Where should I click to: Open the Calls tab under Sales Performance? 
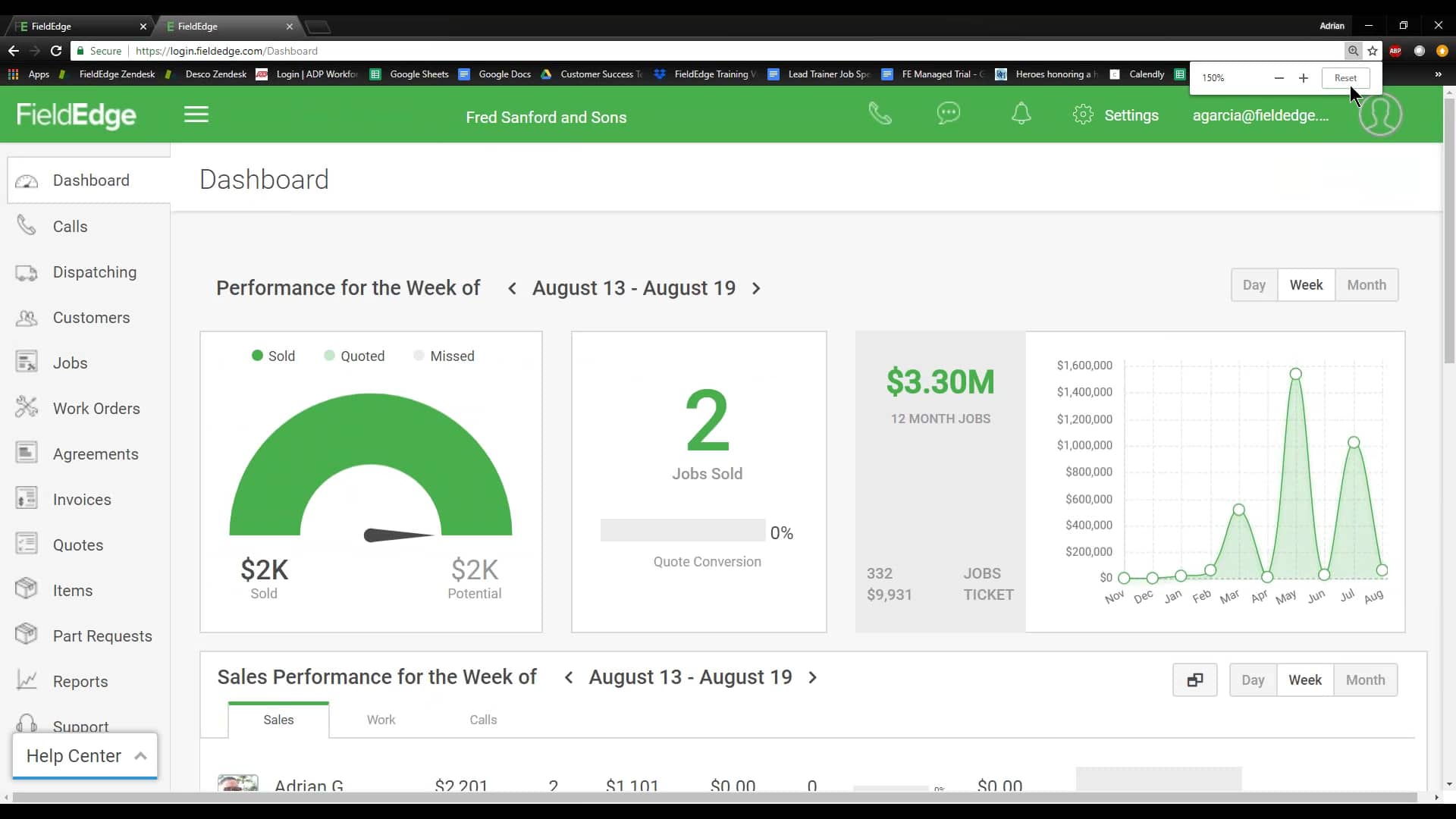(x=483, y=720)
